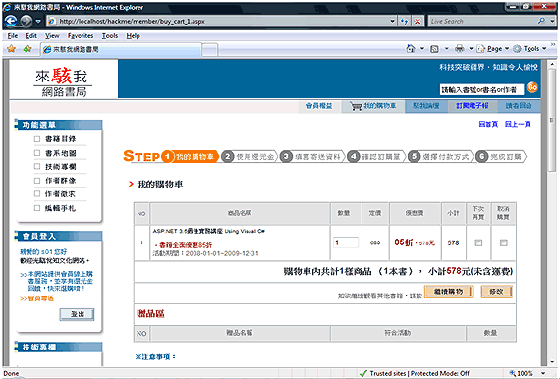Click the RSS Feeds toolbar icon

434,49
